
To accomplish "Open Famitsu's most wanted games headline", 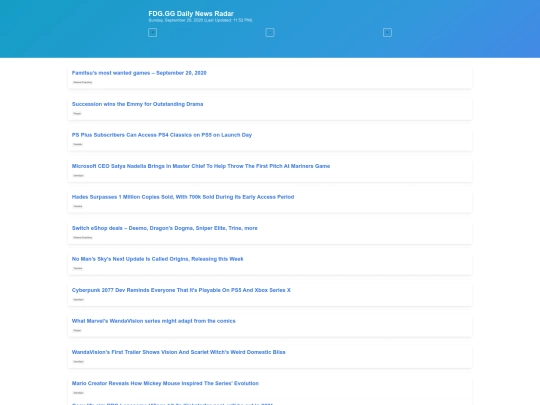I will (x=139, y=73).
